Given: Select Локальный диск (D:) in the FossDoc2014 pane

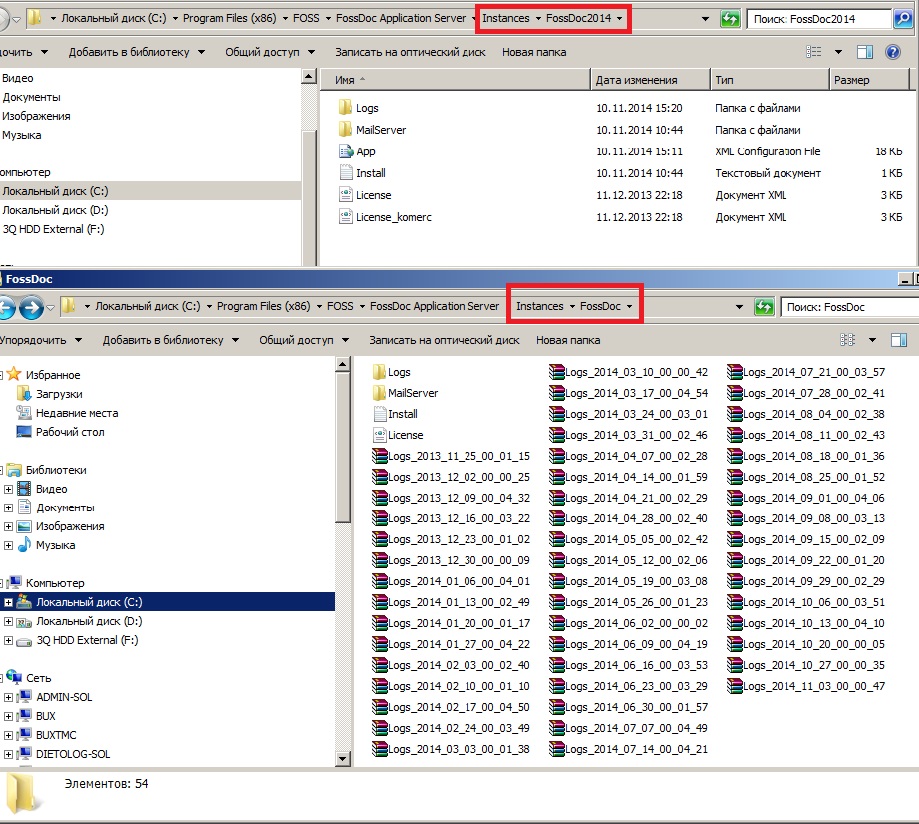Looking at the screenshot, I should click(55, 210).
